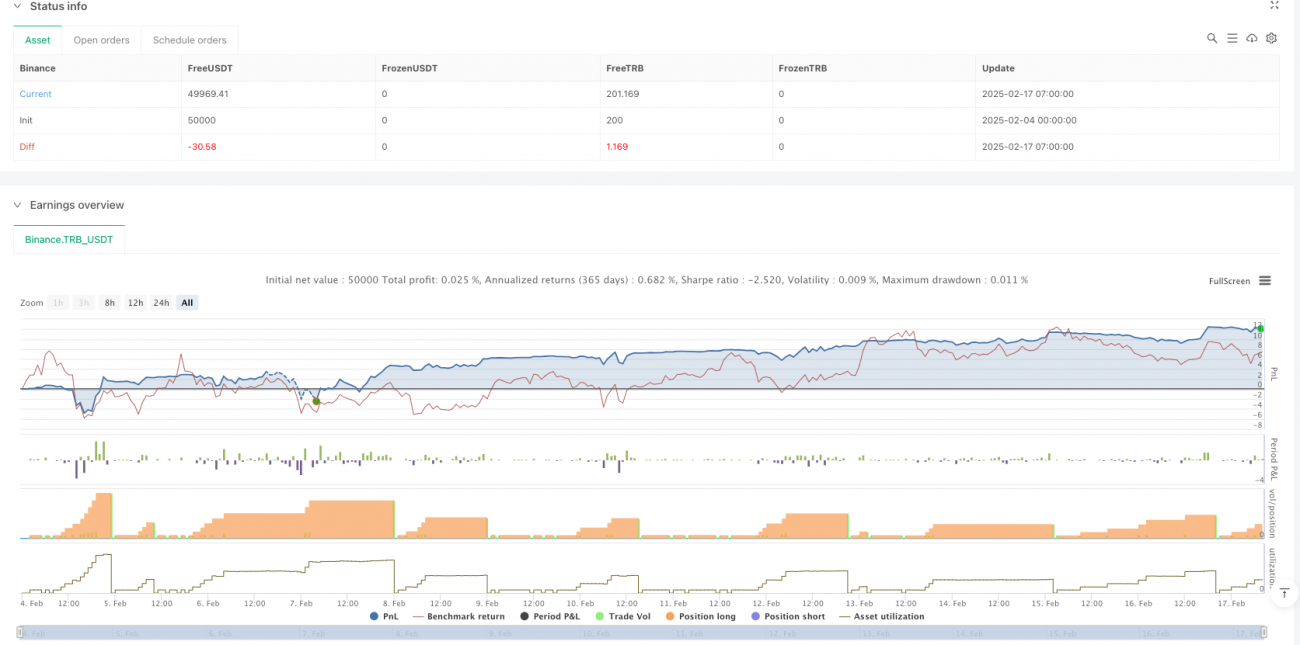Viewport: 1300px width, 645px height.
Task: Open the list view hamburger icon
Action: click(1232, 39)
